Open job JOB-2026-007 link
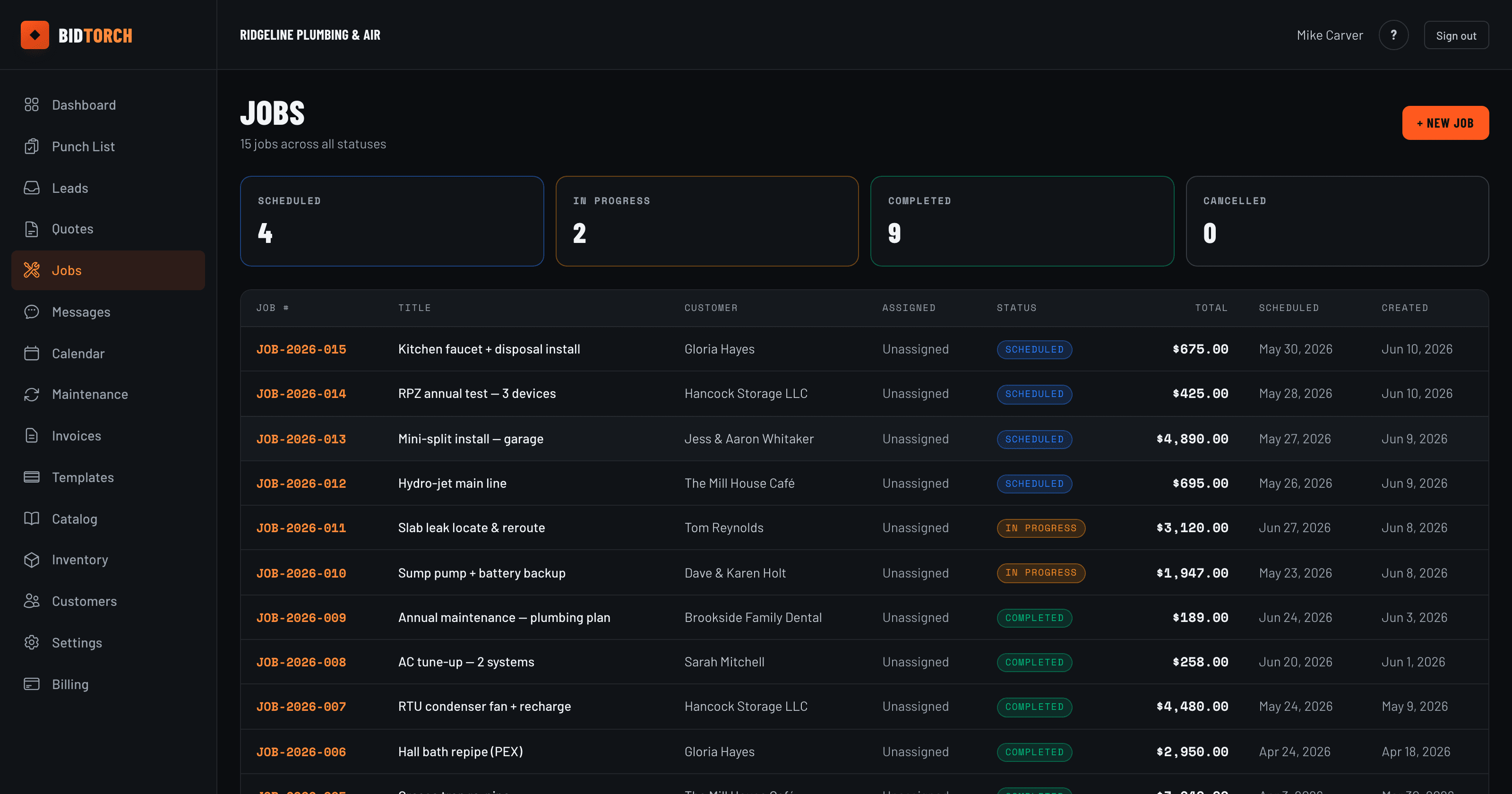 click(x=301, y=707)
